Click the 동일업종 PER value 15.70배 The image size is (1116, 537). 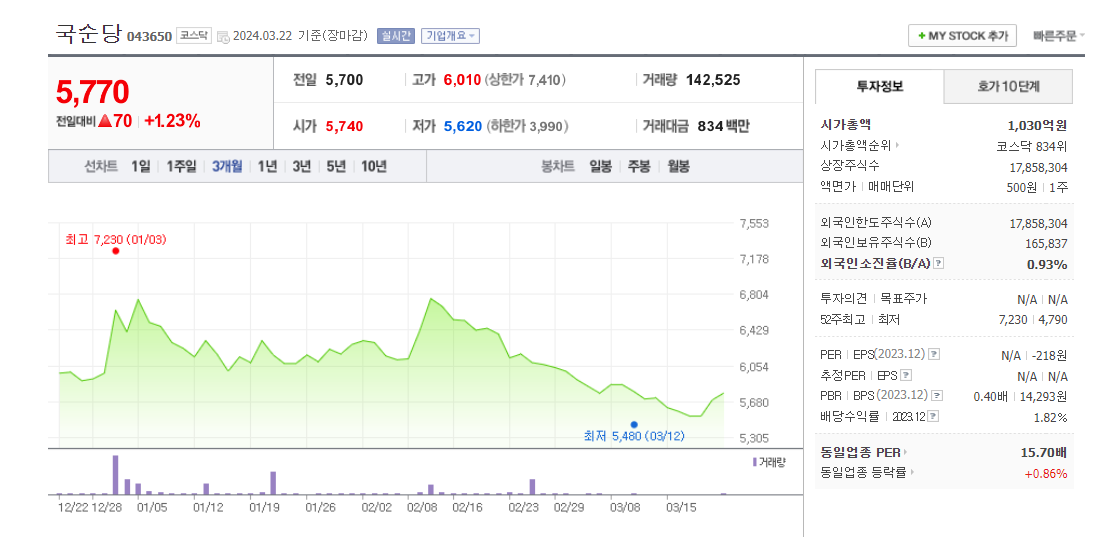click(1044, 452)
